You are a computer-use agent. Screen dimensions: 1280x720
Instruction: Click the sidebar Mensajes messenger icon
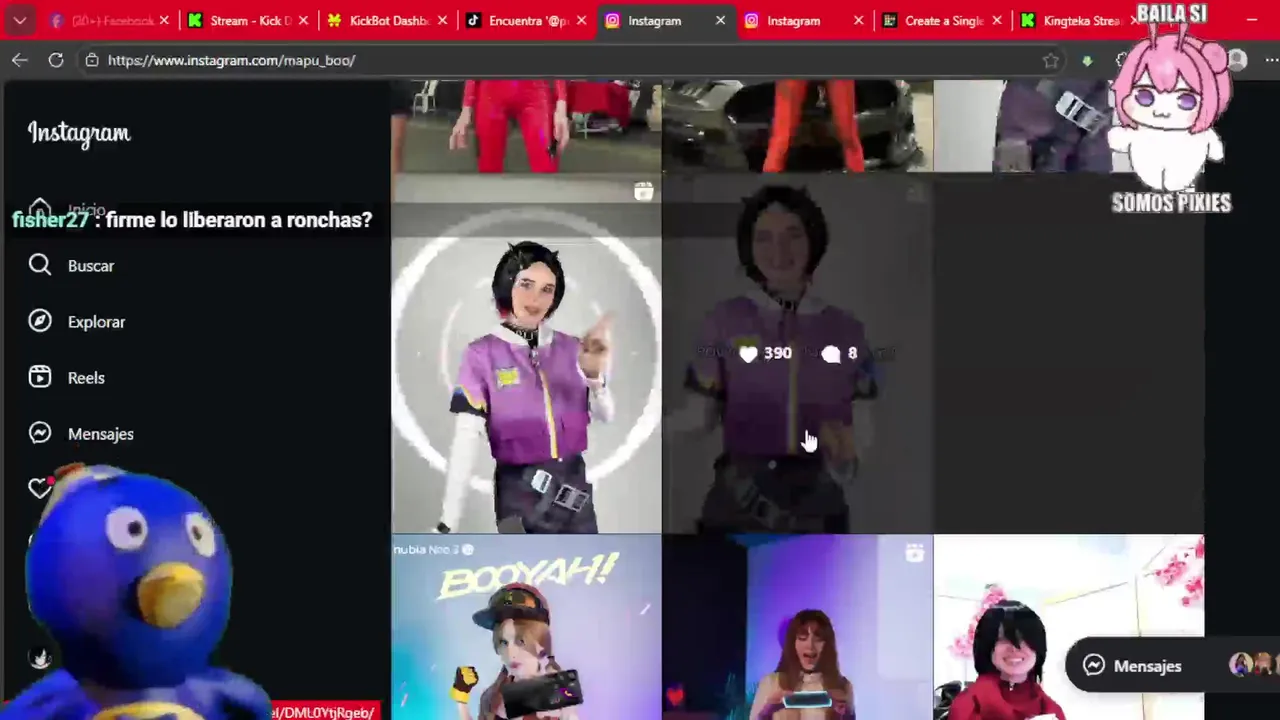pos(40,433)
